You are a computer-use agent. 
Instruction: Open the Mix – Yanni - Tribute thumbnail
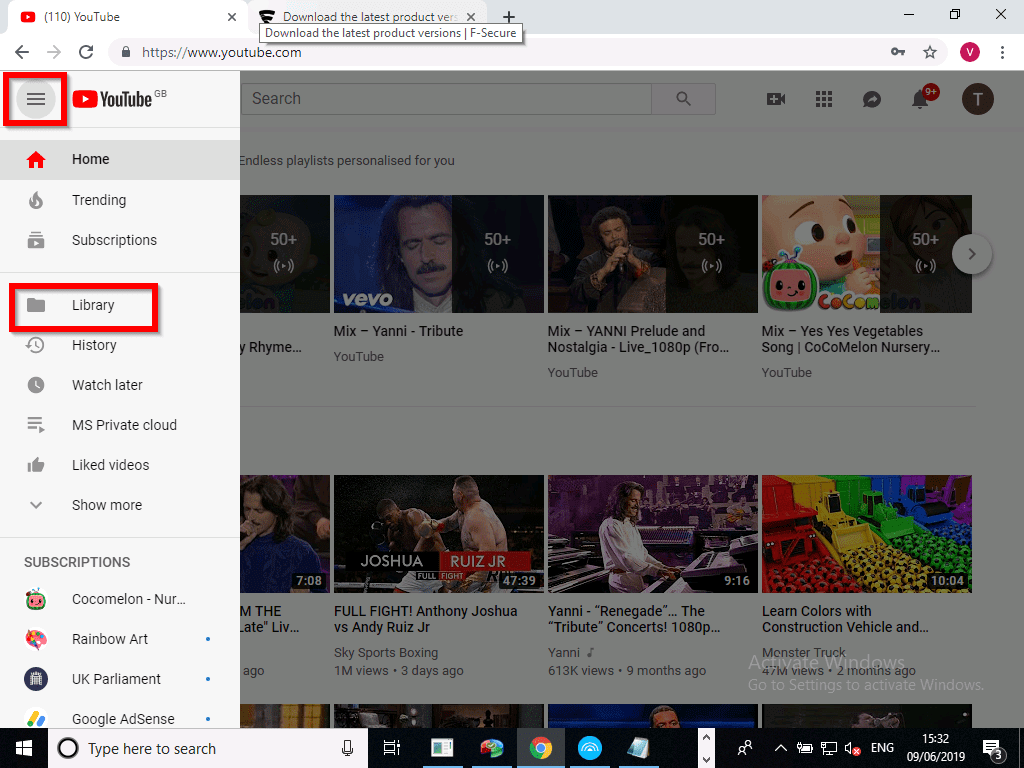tap(439, 253)
